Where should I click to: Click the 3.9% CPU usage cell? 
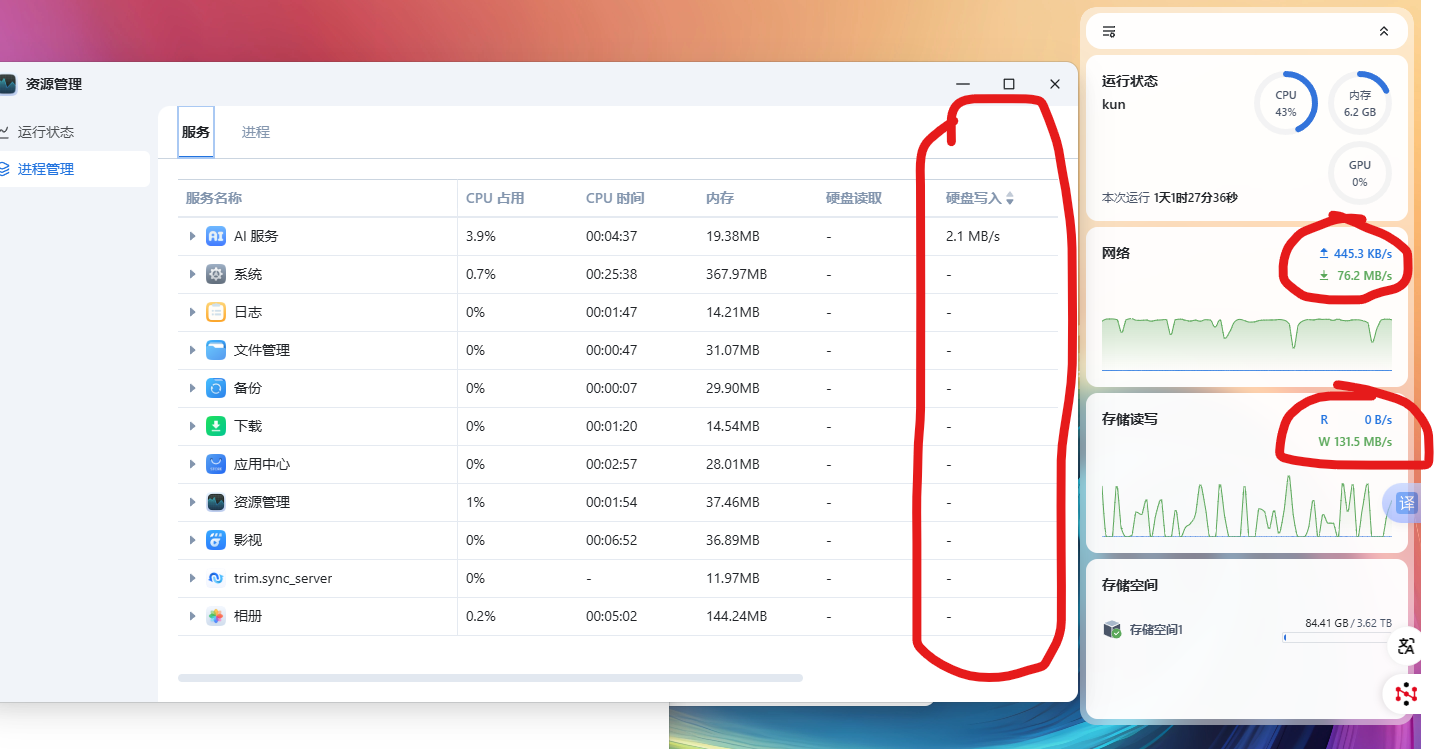coord(481,236)
